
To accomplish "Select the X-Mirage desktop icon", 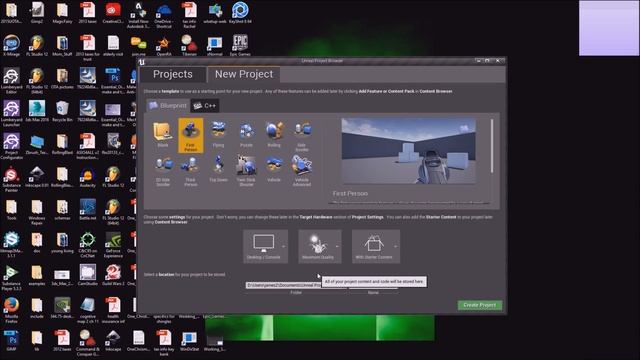I will click(11, 45).
